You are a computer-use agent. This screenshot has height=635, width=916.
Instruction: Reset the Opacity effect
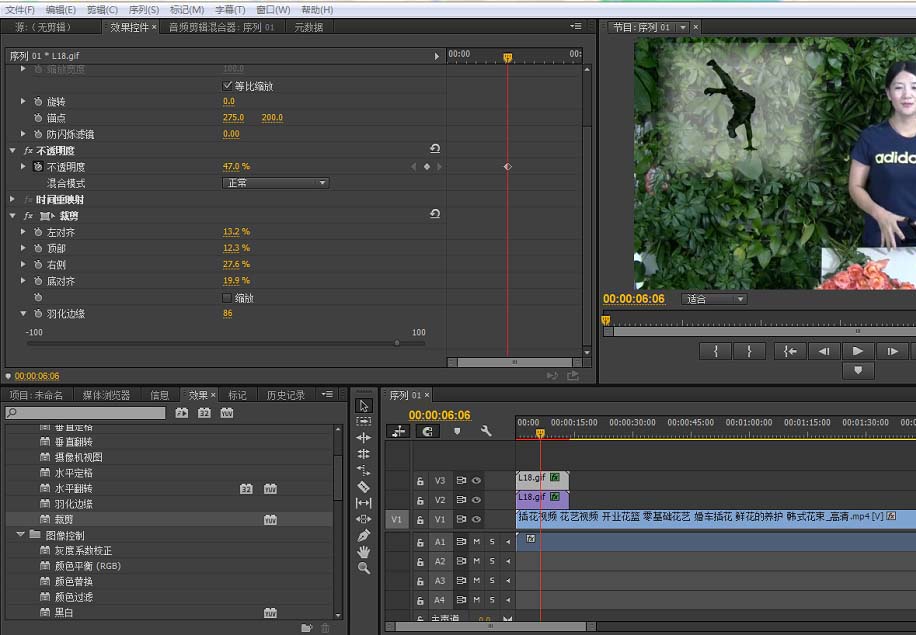click(435, 148)
